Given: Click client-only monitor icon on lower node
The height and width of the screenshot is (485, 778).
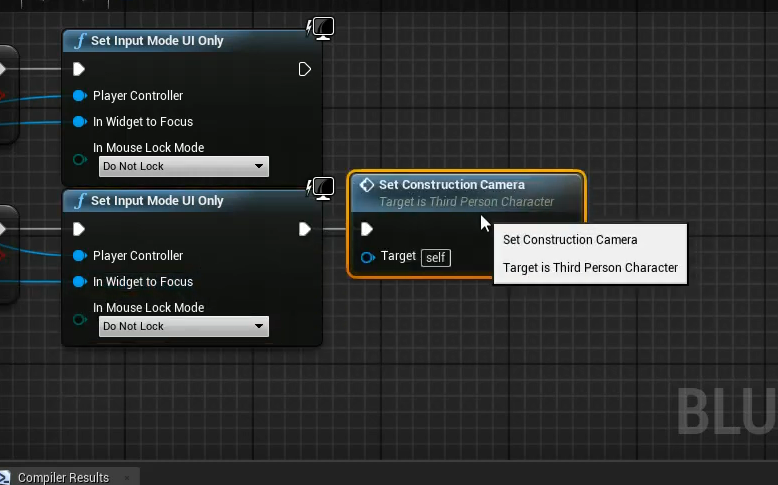Looking at the screenshot, I should pos(321,188).
